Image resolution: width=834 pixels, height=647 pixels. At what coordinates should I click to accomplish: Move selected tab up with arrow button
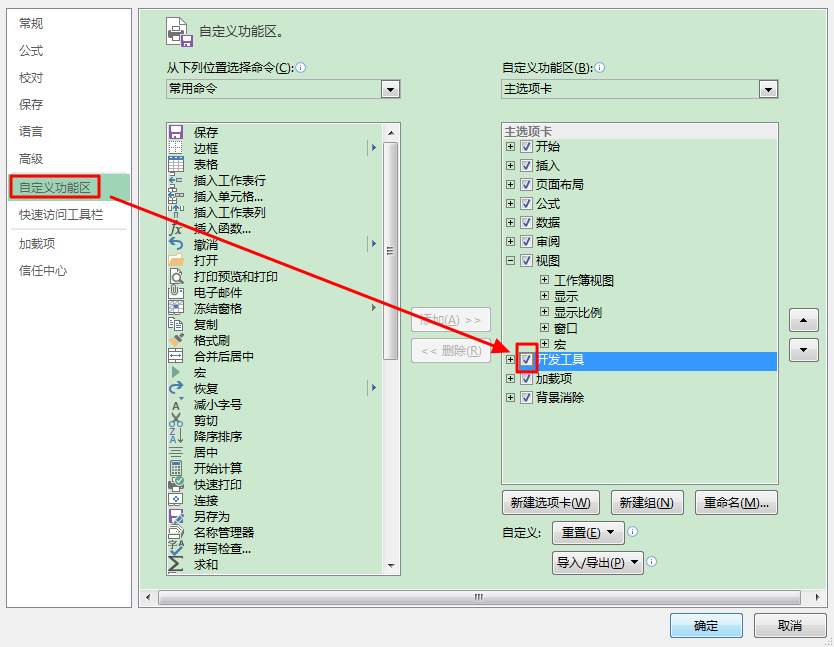coord(803,320)
